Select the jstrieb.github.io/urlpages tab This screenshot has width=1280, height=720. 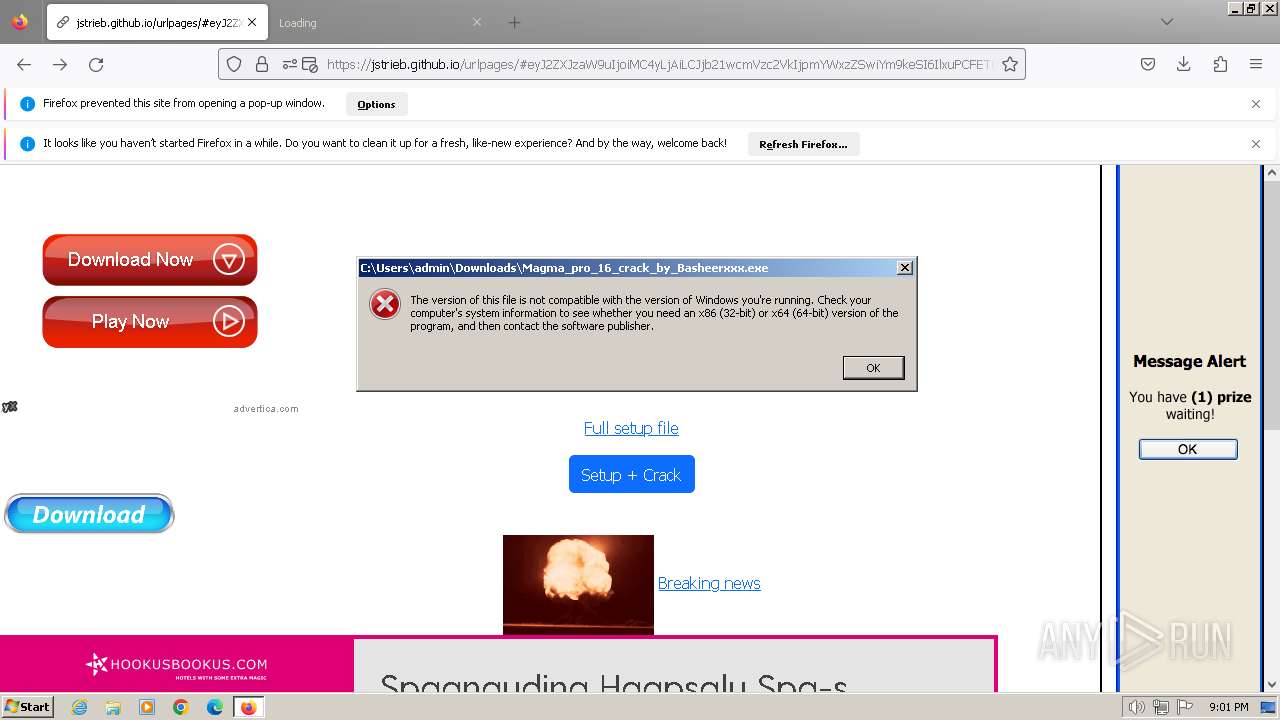coord(157,22)
